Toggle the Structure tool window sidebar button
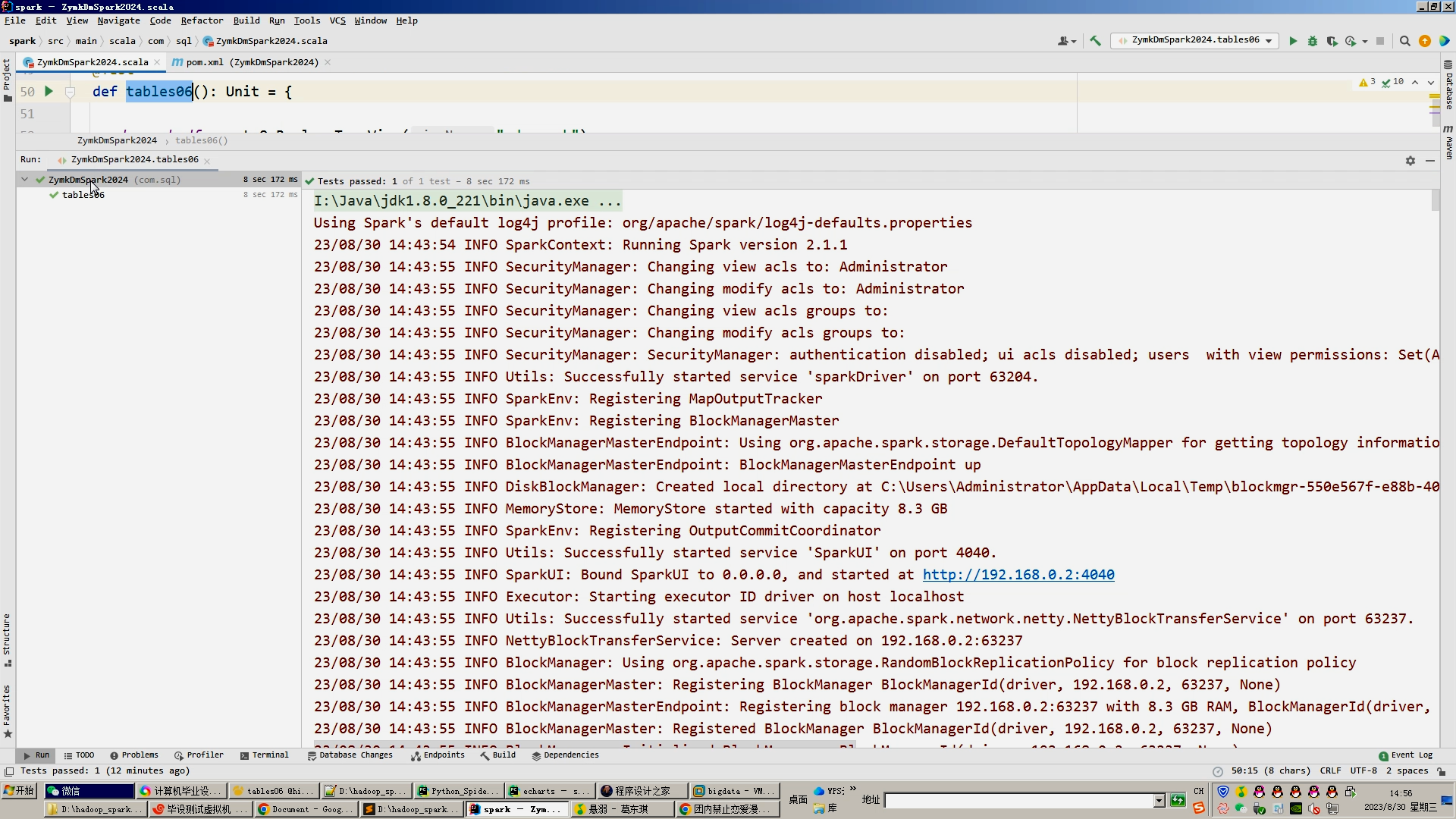The height and width of the screenshot is (819, 1456). (x=7, y=639)
